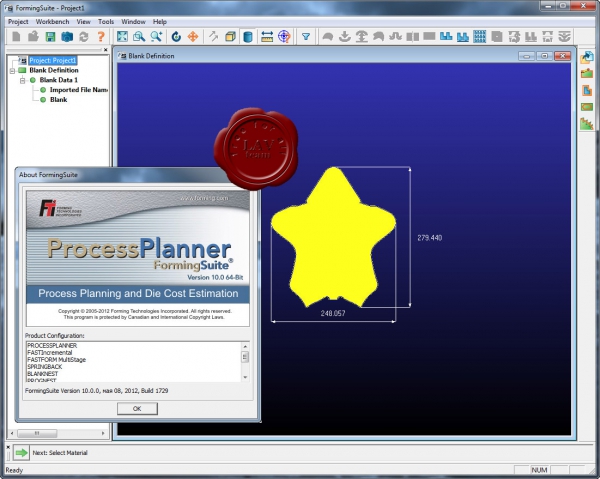Open the Window menu

click(133, 22)
